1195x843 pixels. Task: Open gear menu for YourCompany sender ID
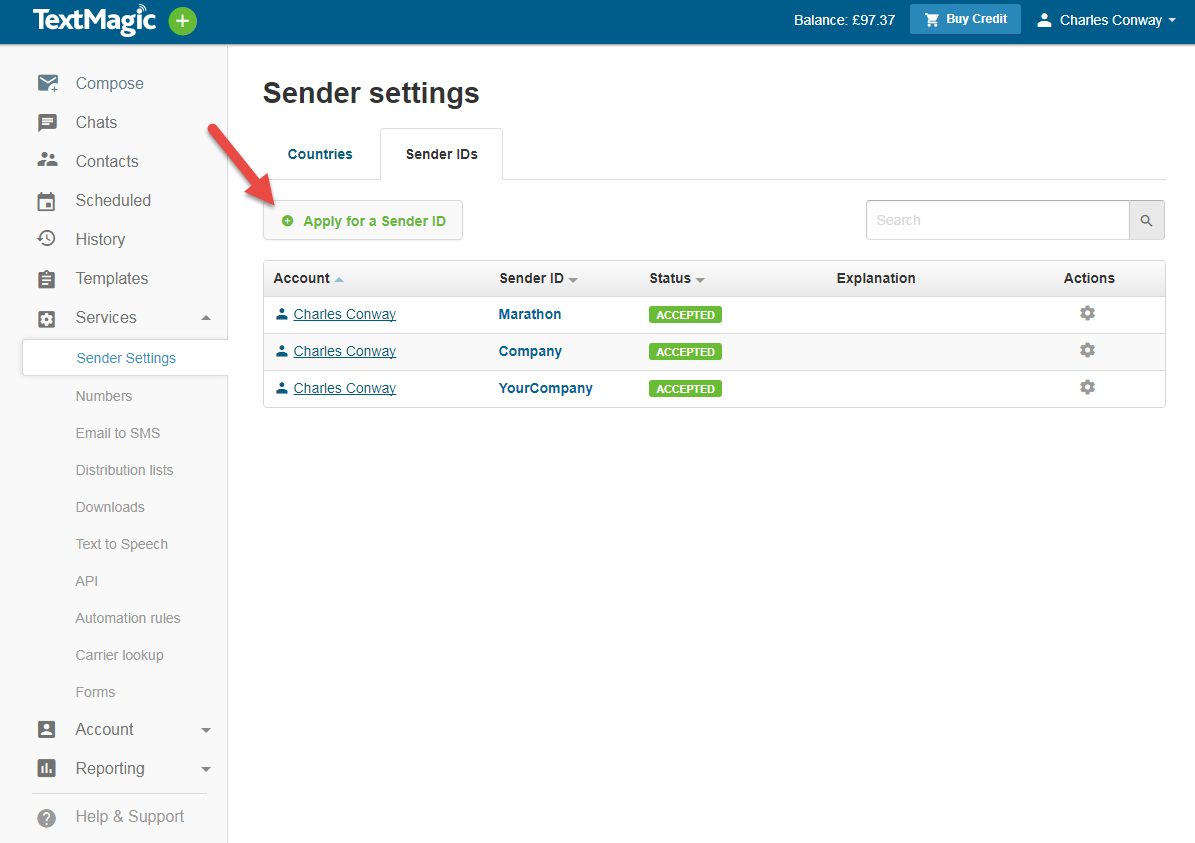1087,387
